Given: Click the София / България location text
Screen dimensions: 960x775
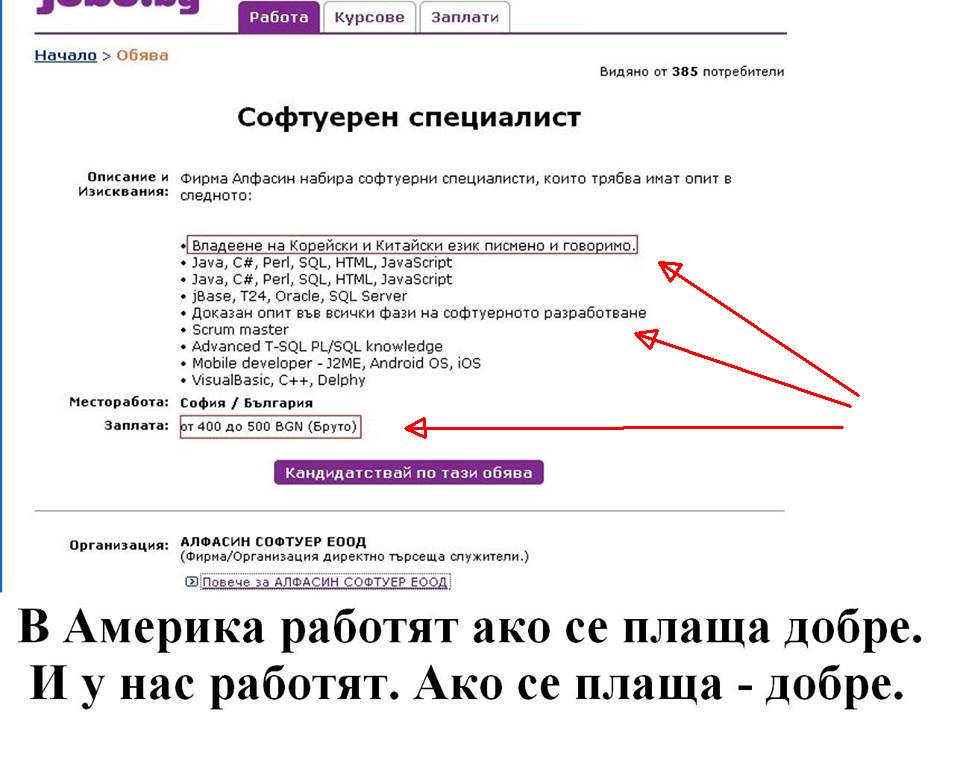Looking at the screenshot, I should click(x=246, y=403).
